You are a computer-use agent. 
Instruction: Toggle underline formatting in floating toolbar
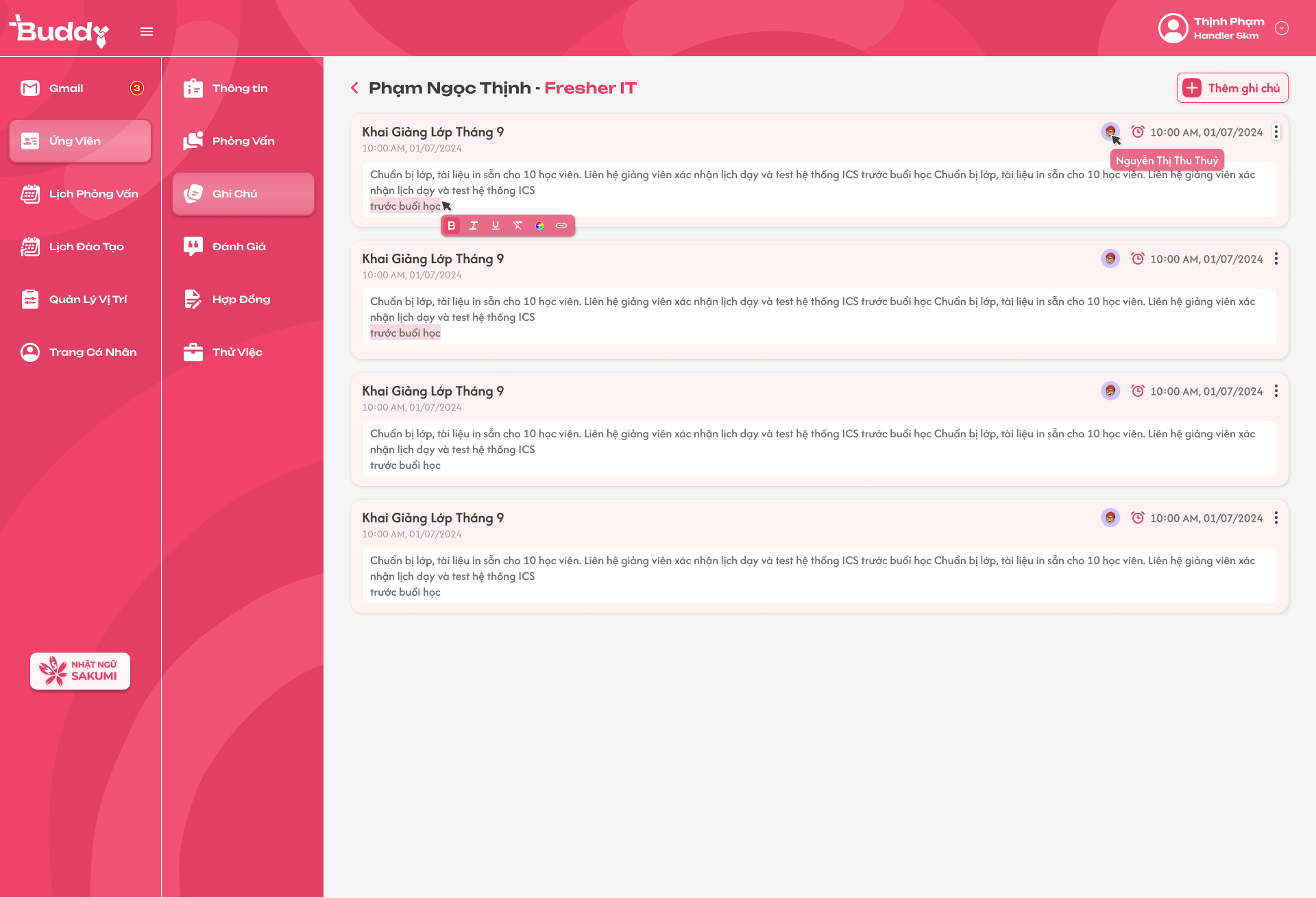496,226
